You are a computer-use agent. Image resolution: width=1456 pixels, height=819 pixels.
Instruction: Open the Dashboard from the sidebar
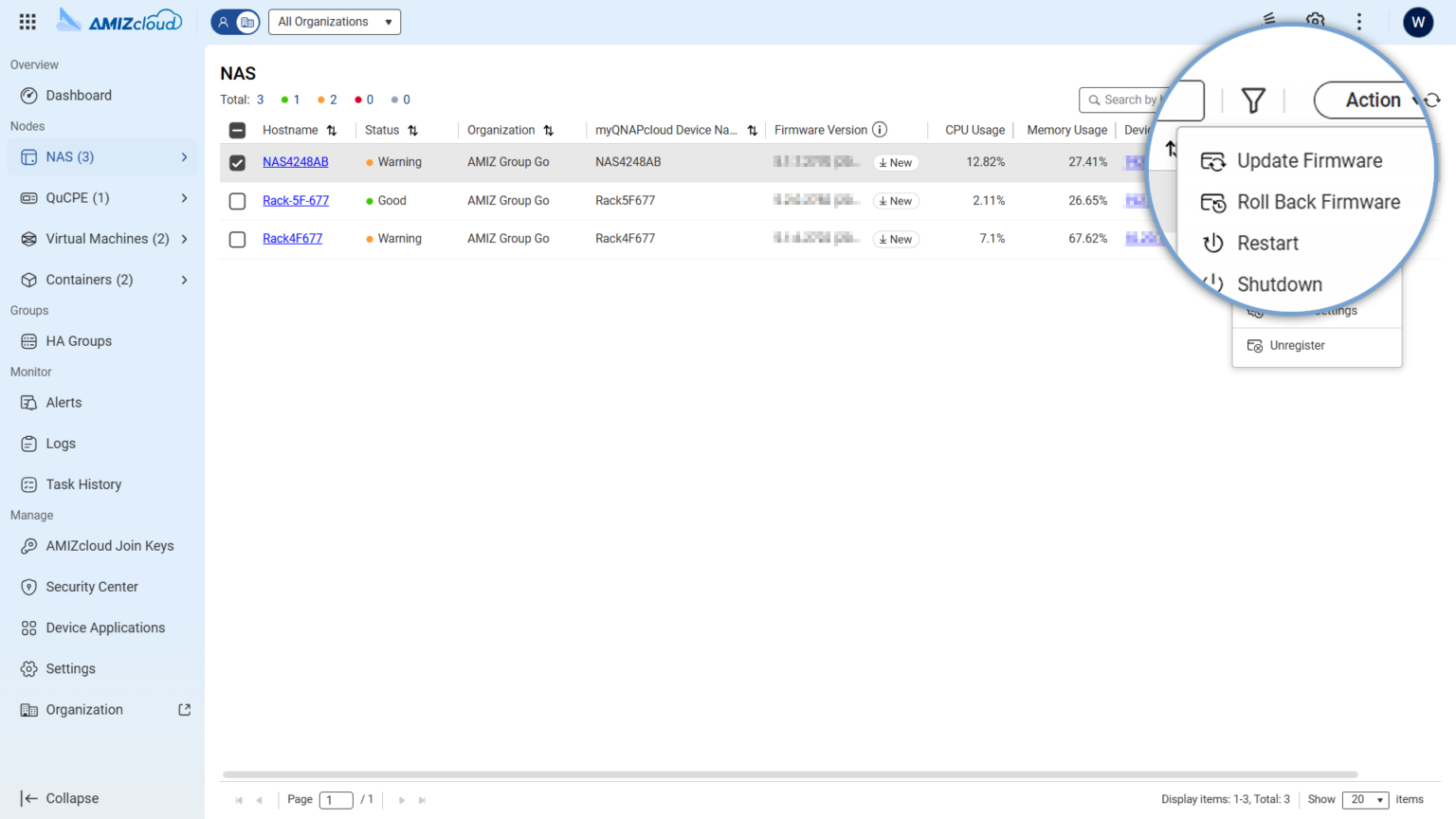click(x=79, y=95)
